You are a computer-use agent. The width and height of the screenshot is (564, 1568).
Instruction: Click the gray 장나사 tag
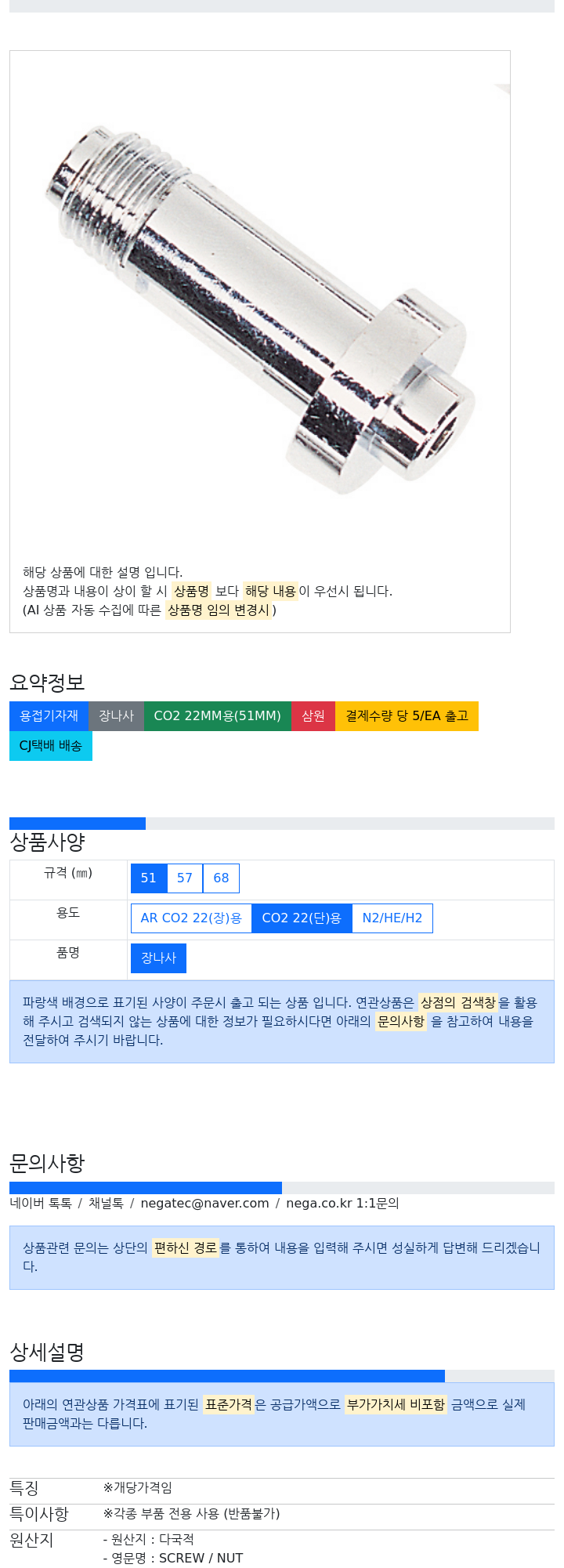[x=116, y=716]
